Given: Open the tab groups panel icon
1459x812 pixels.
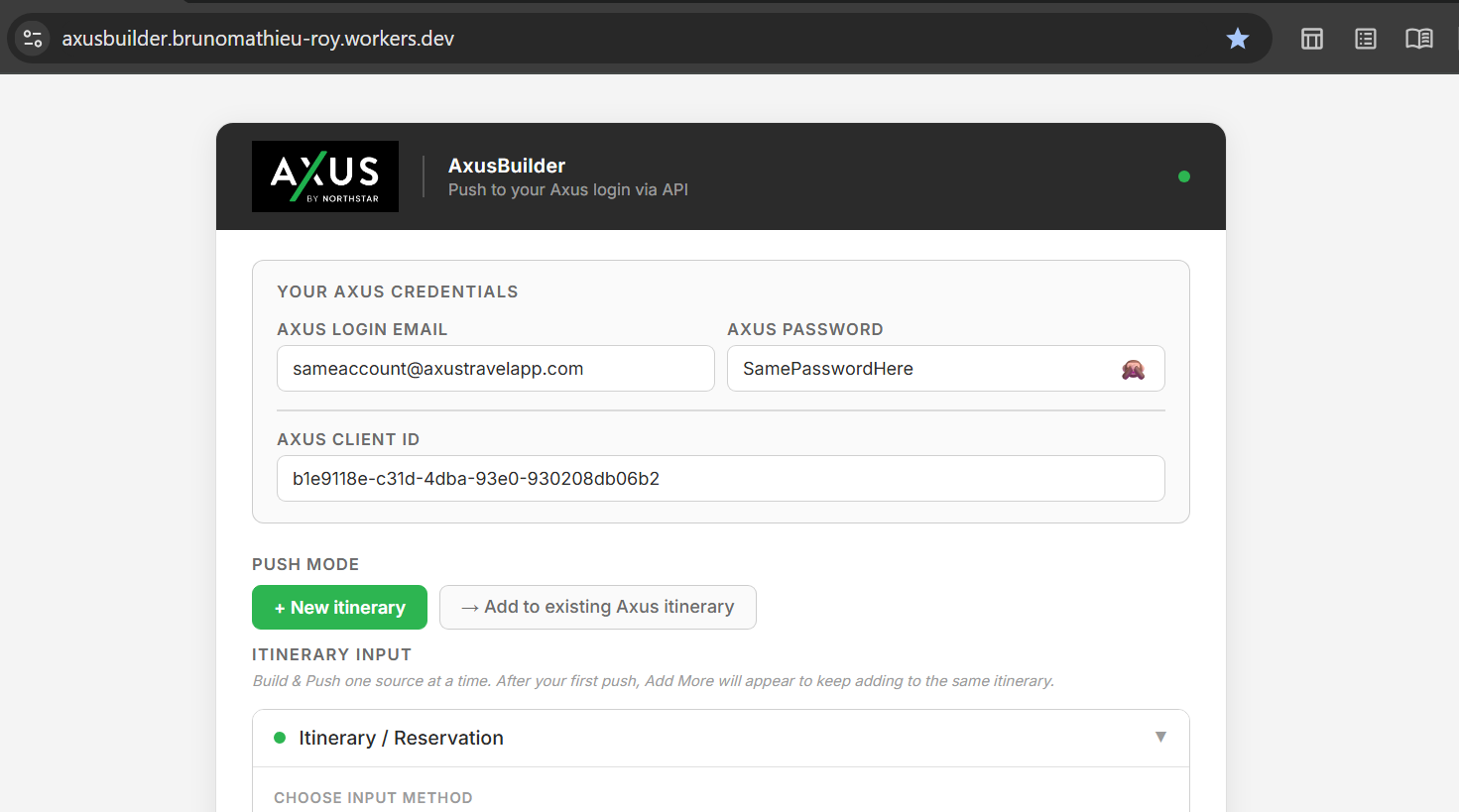Looking at the screenshot, I should (x=1312, y=39).
